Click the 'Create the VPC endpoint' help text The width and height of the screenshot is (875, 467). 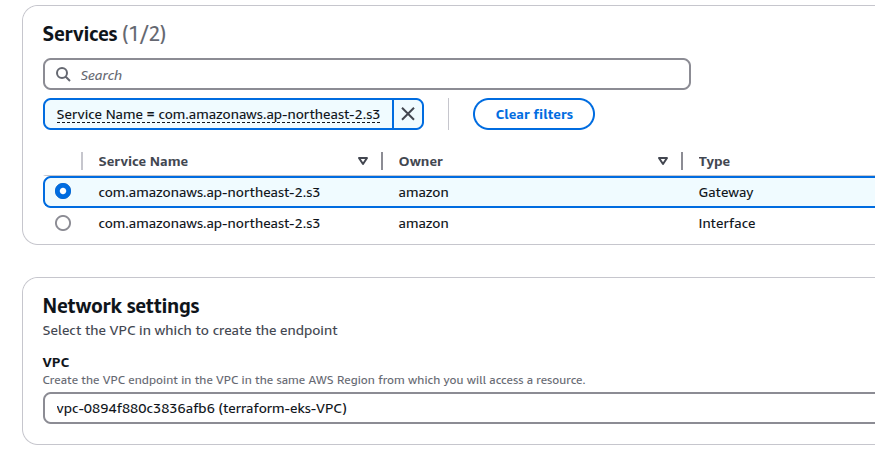(x=314, y=381)
